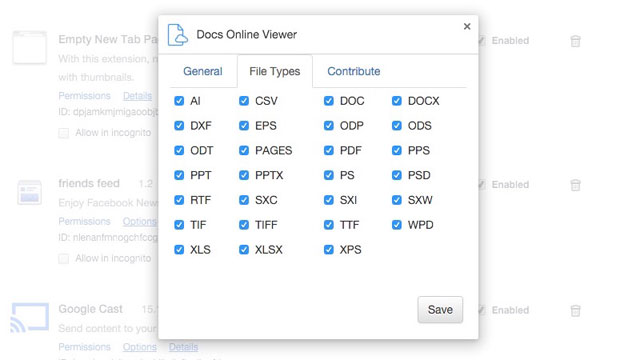The width and height of the screenshot is (640, 360).
Task: Toggle the PPT checkbox
Action: point(179,176)
